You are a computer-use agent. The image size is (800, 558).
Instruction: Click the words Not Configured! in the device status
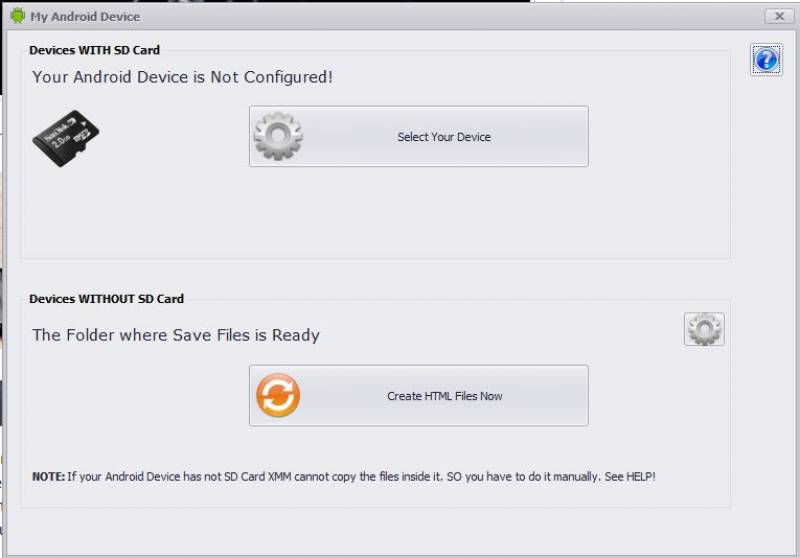tap(271, 77)
